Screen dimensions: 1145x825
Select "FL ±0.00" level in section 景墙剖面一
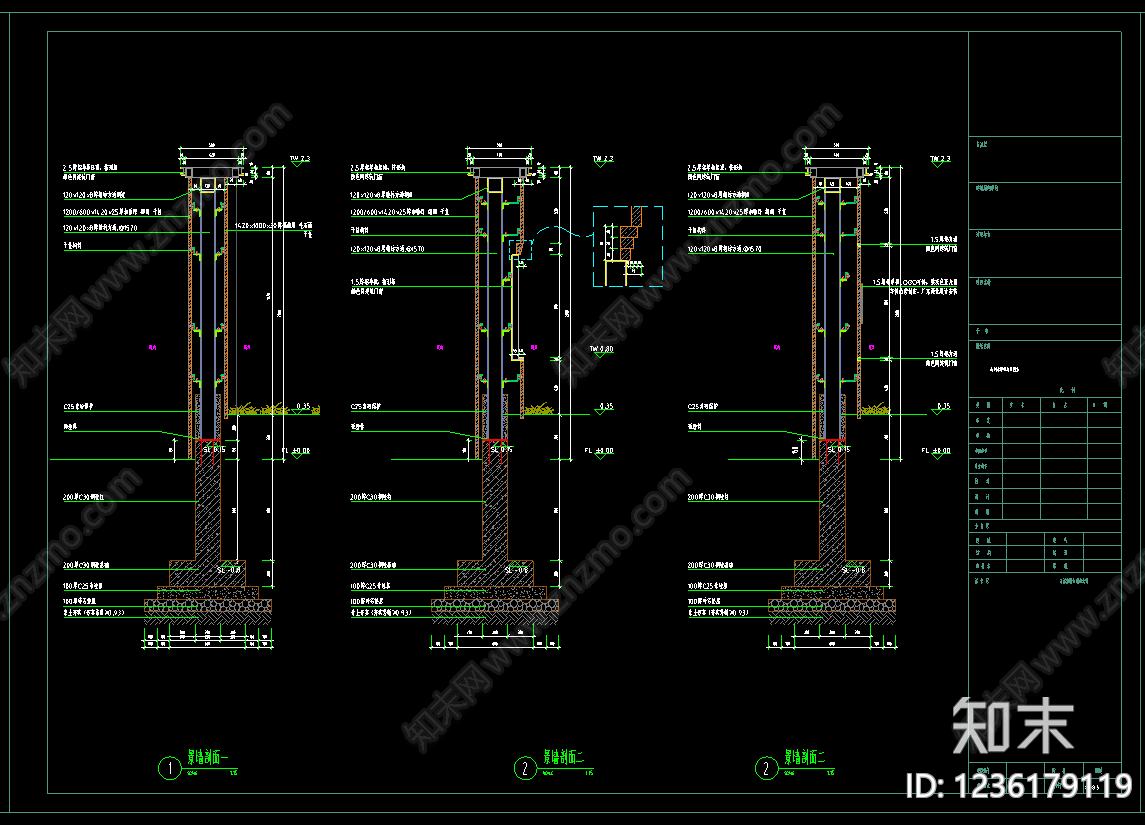[x=296, y=451]
